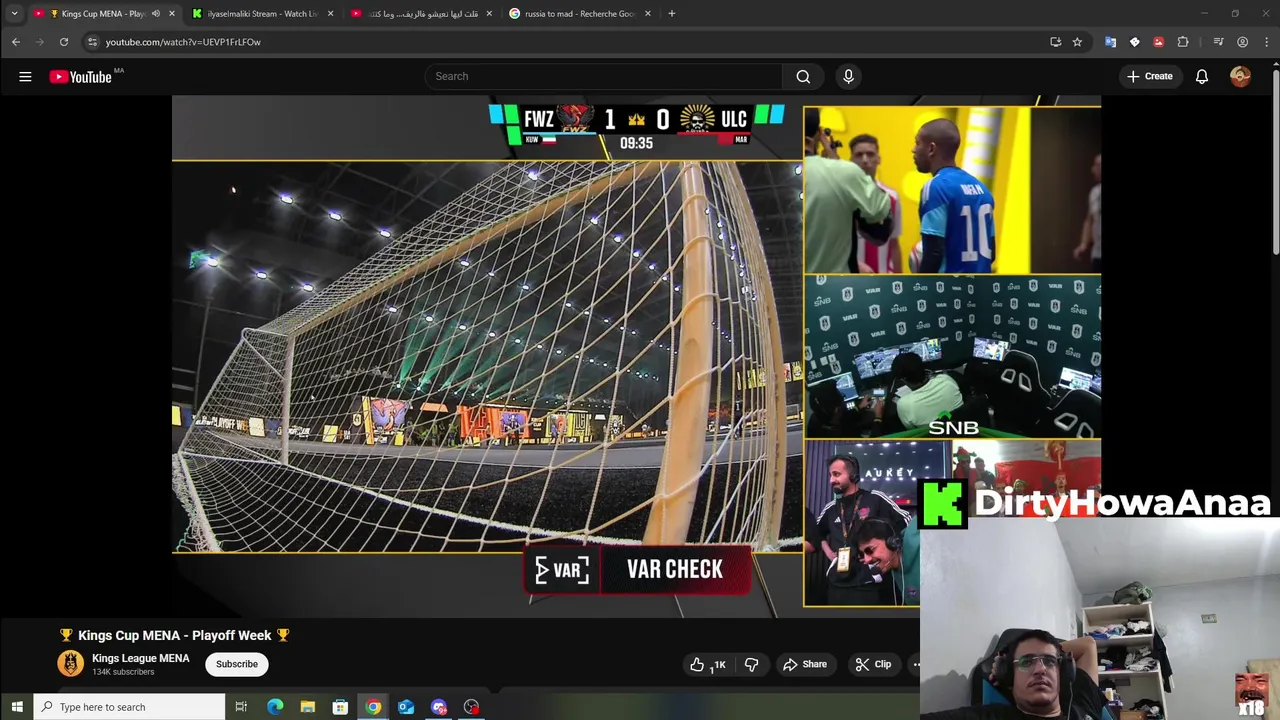Open Task View on the taskbar
This screenshot has height=720, width=1280.
[241, 707]
